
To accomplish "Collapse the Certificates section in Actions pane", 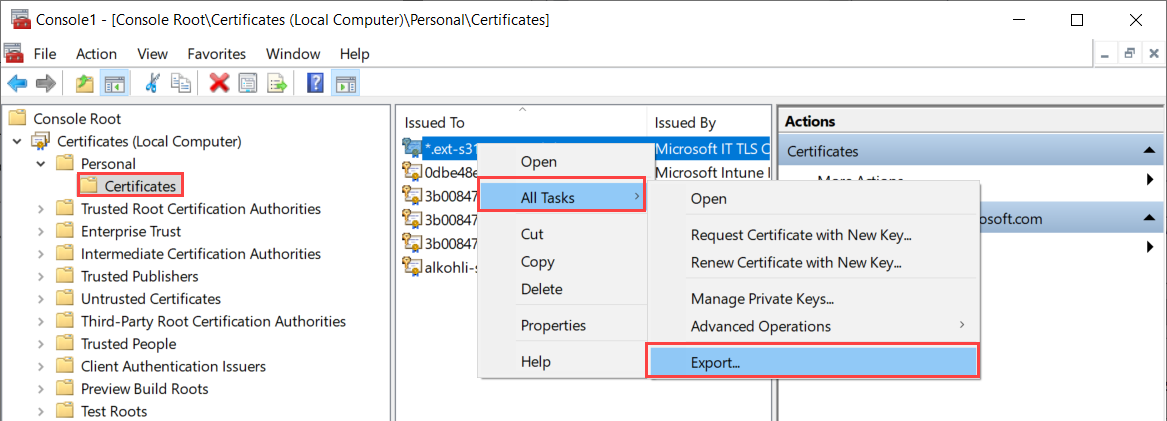I will (x=1149, y=151).
